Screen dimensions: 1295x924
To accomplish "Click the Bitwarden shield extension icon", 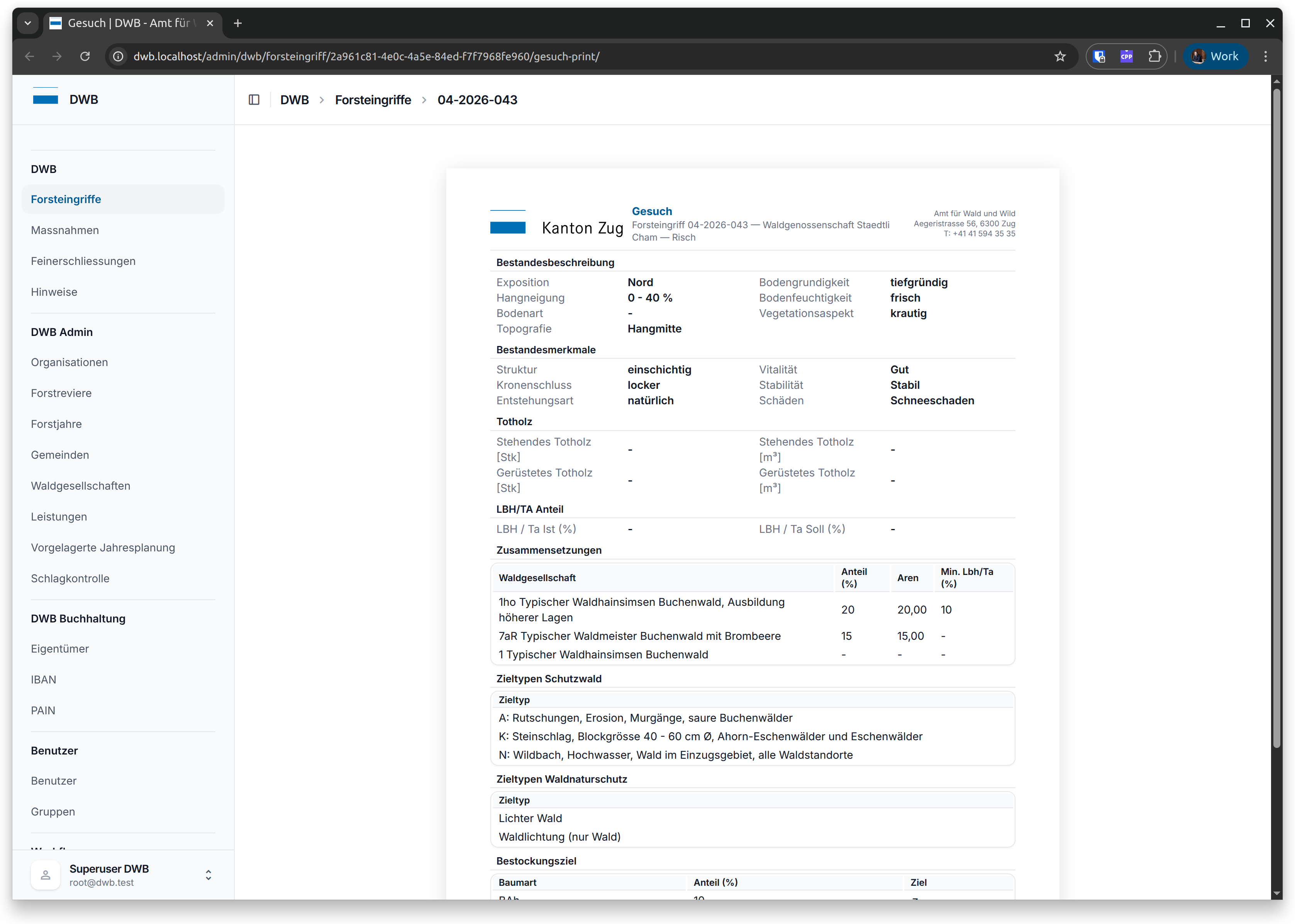I will click(x=1099, y=56).
